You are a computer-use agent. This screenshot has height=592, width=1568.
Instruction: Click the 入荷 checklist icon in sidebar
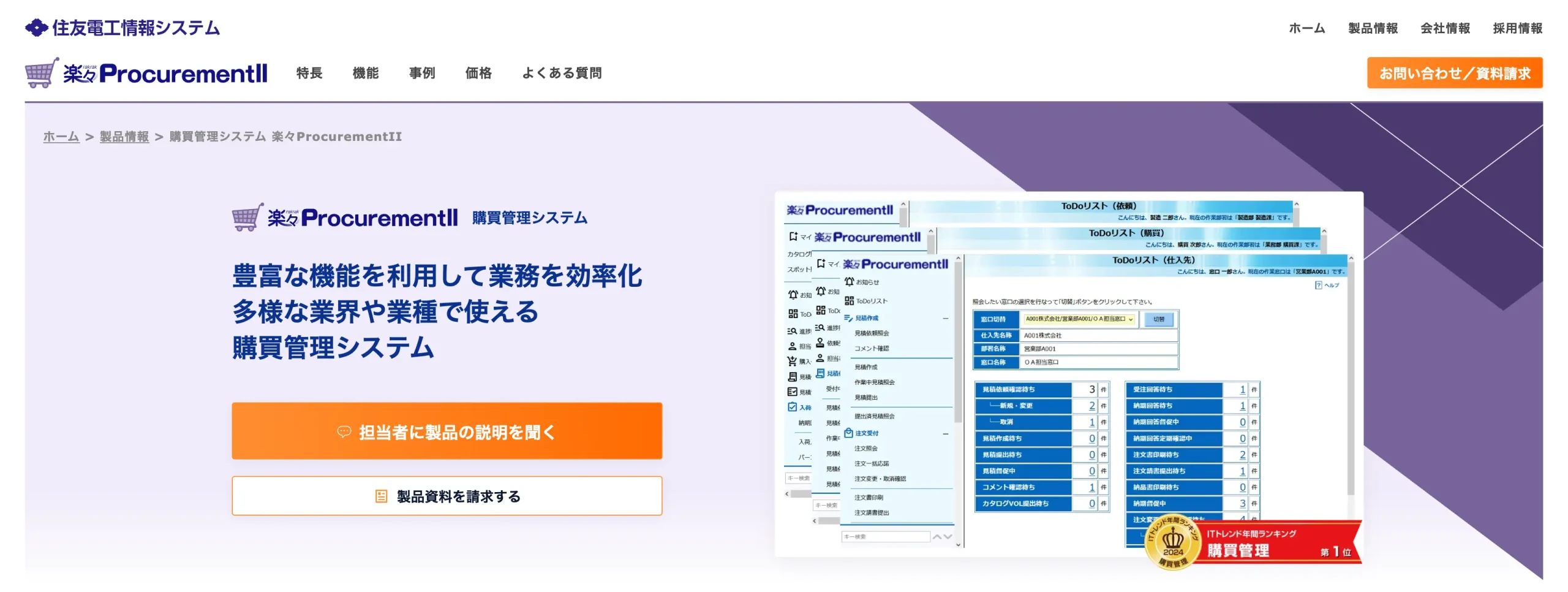click(791, 407)
